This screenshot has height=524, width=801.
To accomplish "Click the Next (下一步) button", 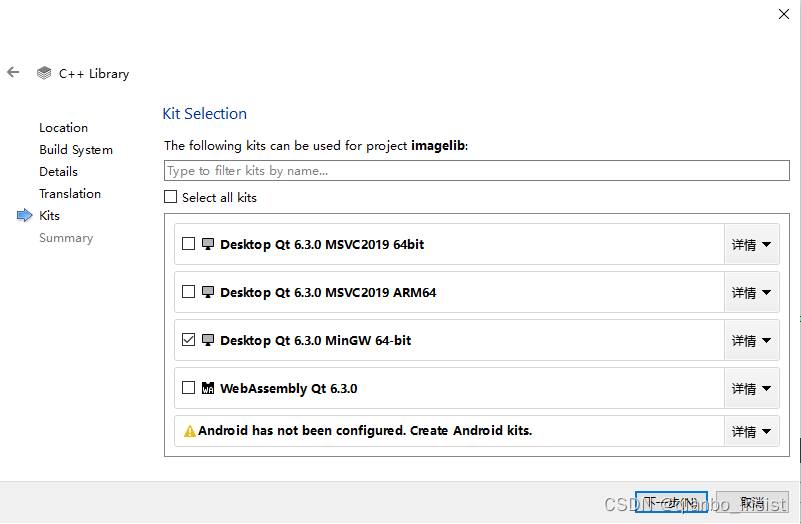I will (x=671, y=502).
